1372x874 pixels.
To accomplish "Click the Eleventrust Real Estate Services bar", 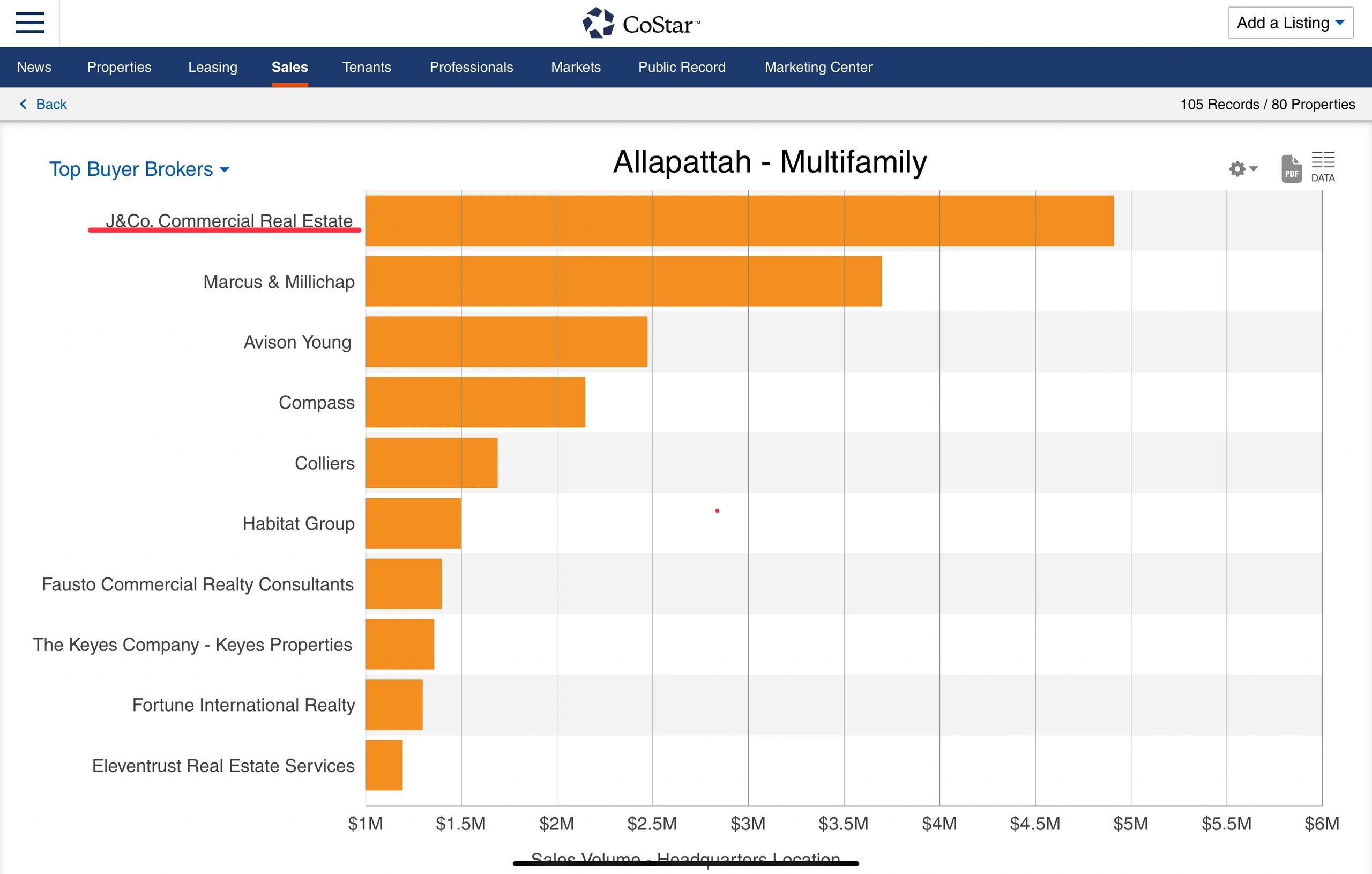I will point(384,765).
